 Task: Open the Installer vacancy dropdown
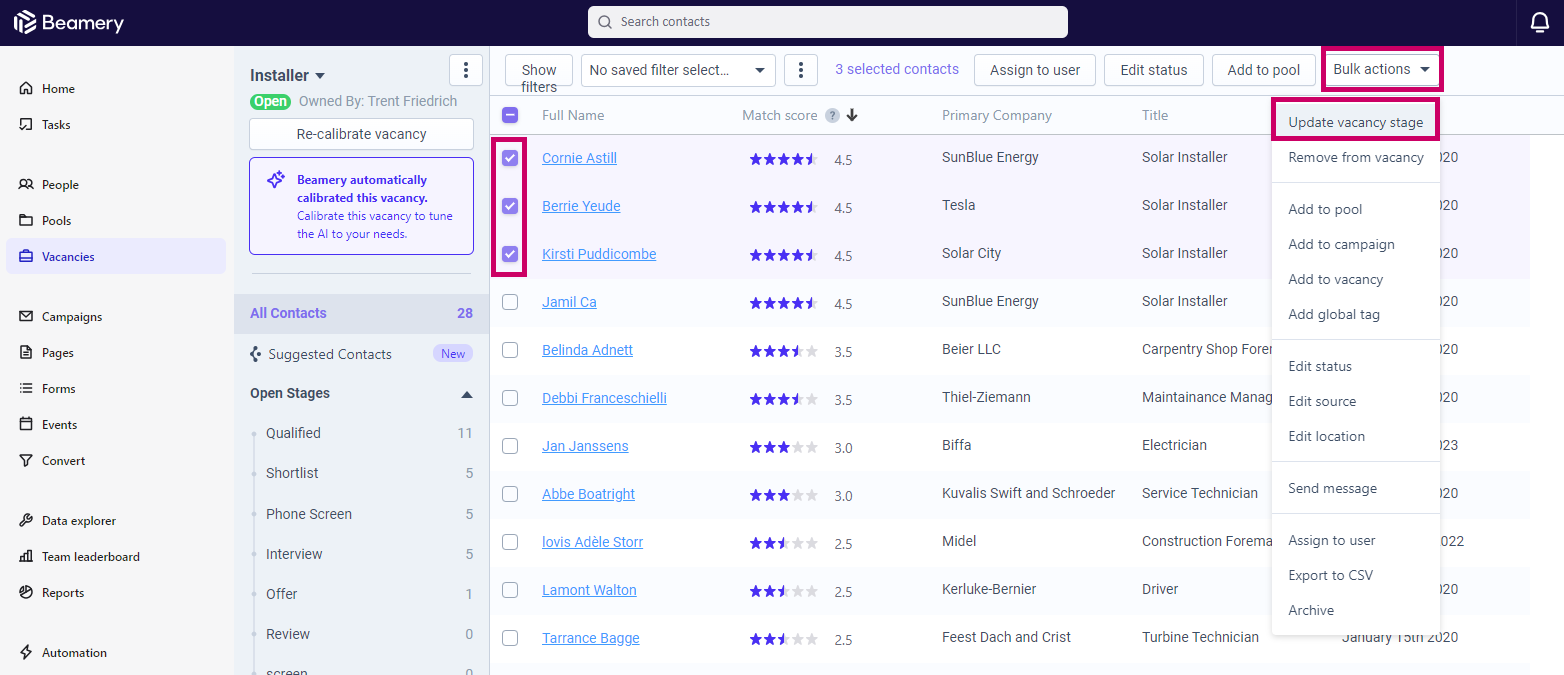[288, 76]
